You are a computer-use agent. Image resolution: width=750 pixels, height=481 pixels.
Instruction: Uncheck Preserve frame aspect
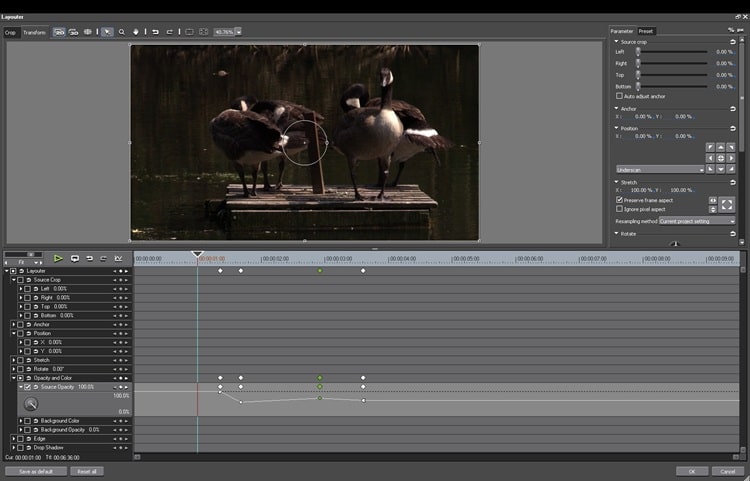(619, 200)
